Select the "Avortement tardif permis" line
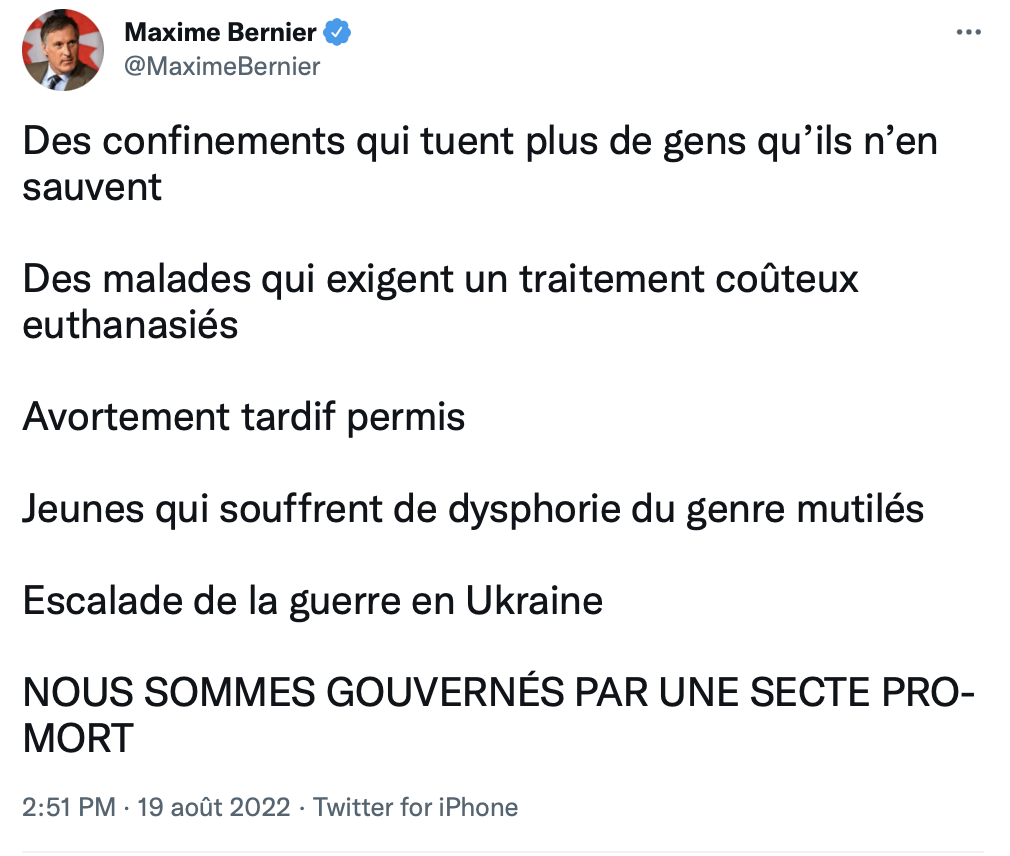This screenshot has width=1010, height=856. pos(243,417)
